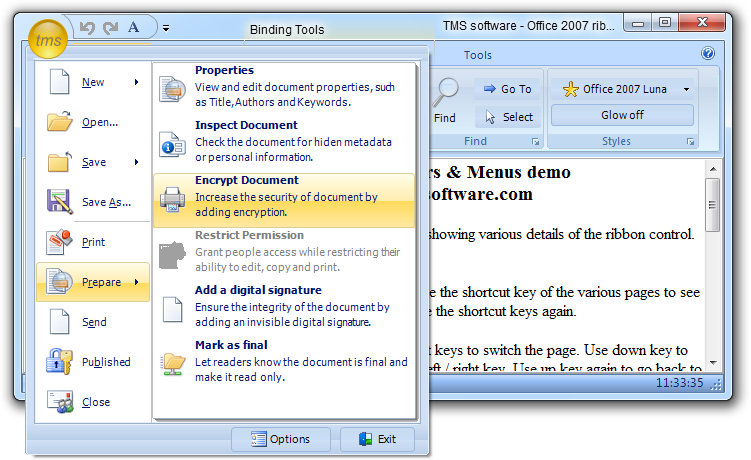The width and height of the screenshot is (751, 460).
Task: Expand the New submenu arrow
Action: coord(137,82)
